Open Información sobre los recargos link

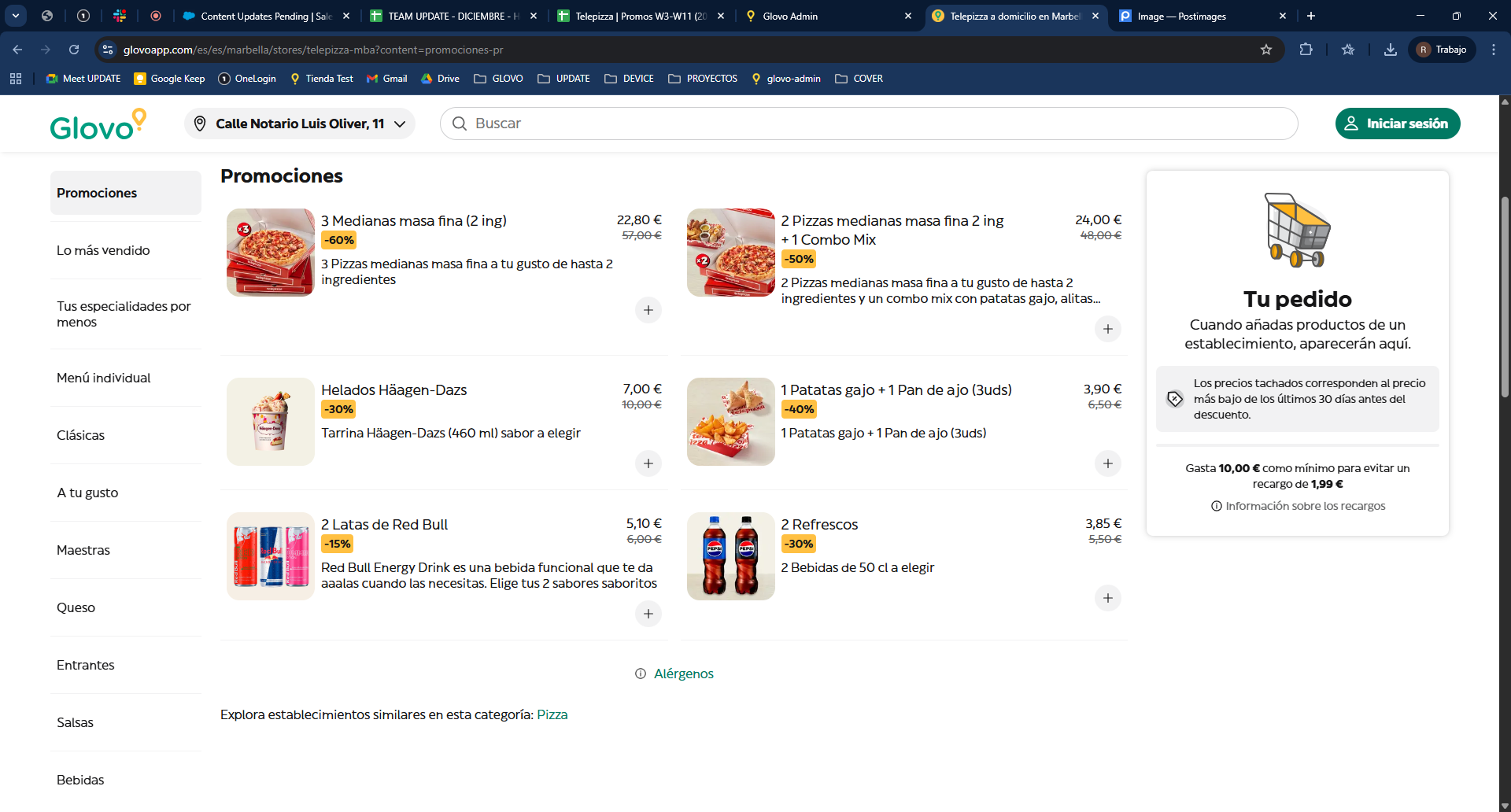[x=1298, y=506]
